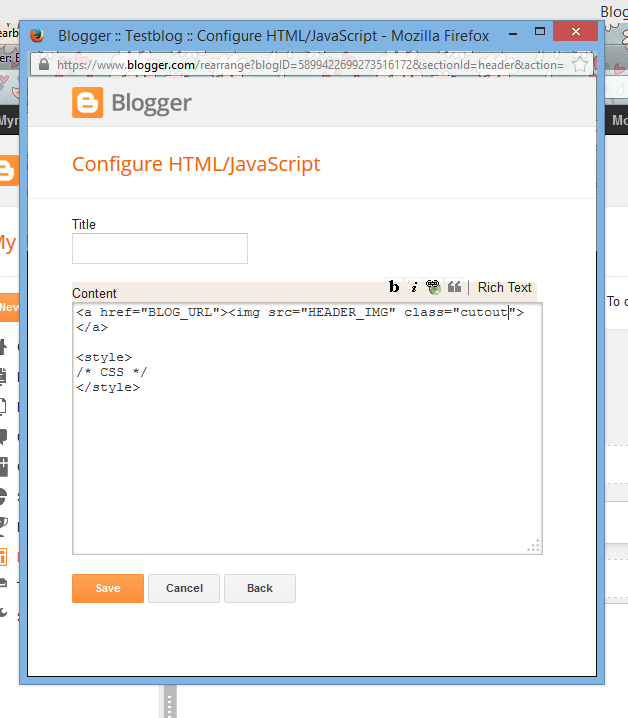Click the Configure HTML/JavaScript heading

(196, 164)
